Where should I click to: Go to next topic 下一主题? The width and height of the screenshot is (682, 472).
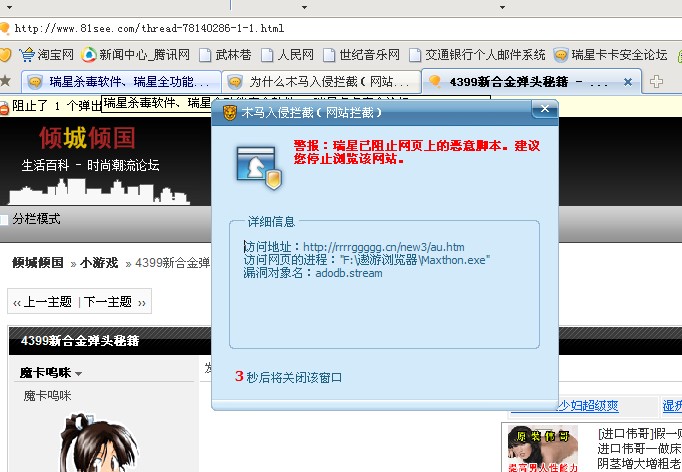(x=107, y=301)
